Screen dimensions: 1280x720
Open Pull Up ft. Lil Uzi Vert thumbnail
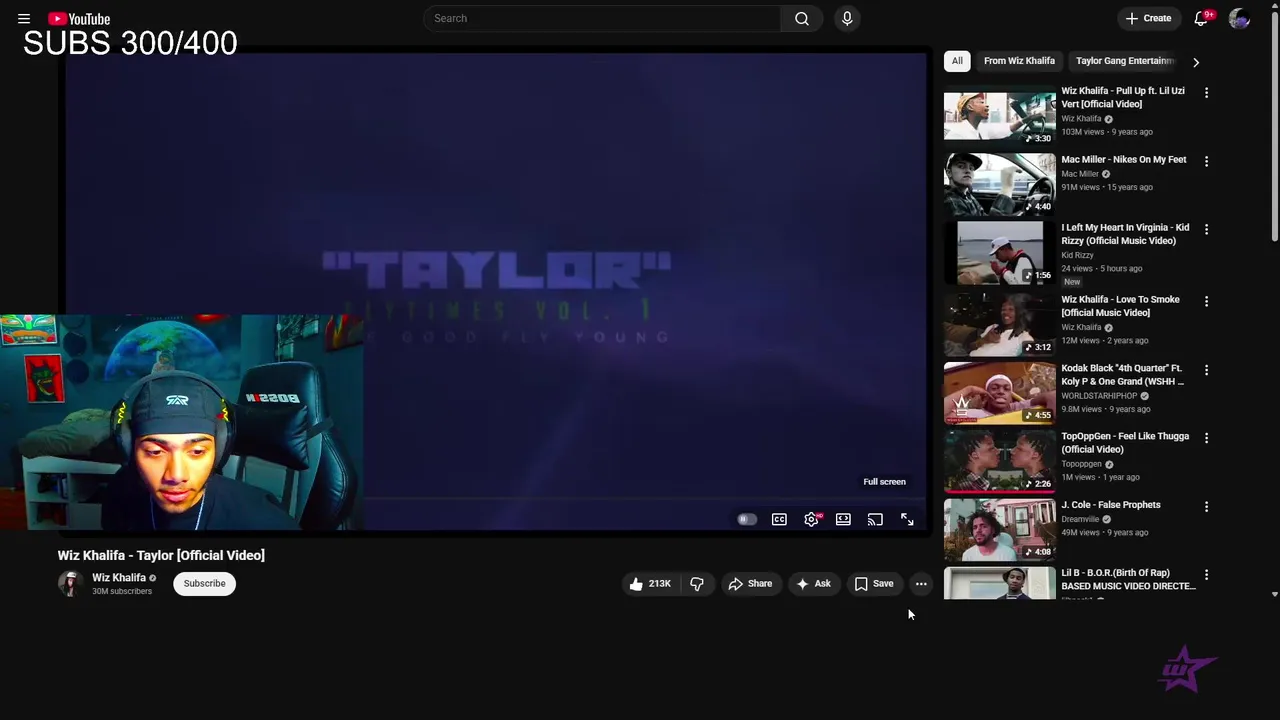[999, 117]
